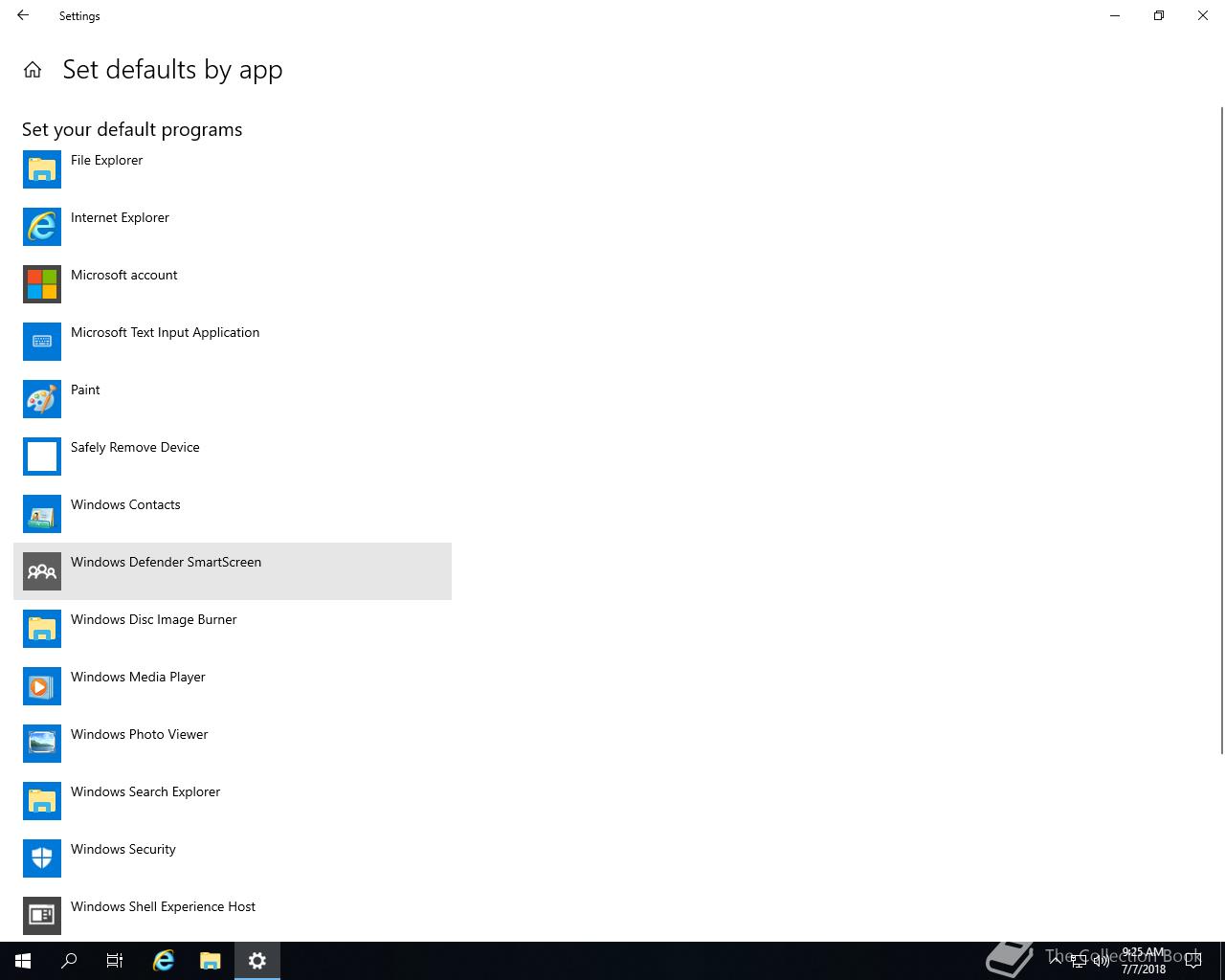Select the Windows Security label
Screen dimensions: 1225x980
123,849
